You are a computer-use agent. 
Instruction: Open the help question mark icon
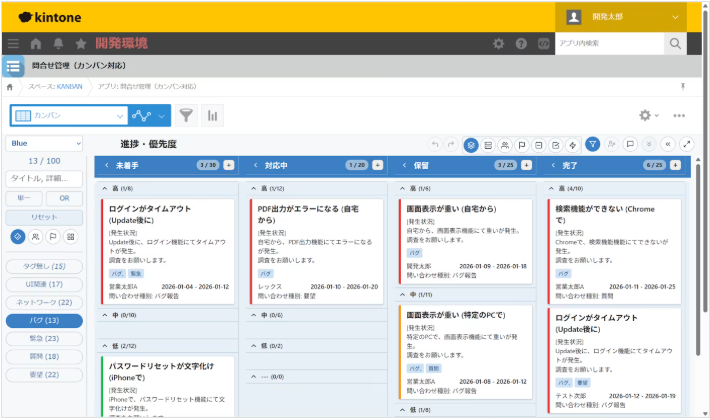pos(521,43)
